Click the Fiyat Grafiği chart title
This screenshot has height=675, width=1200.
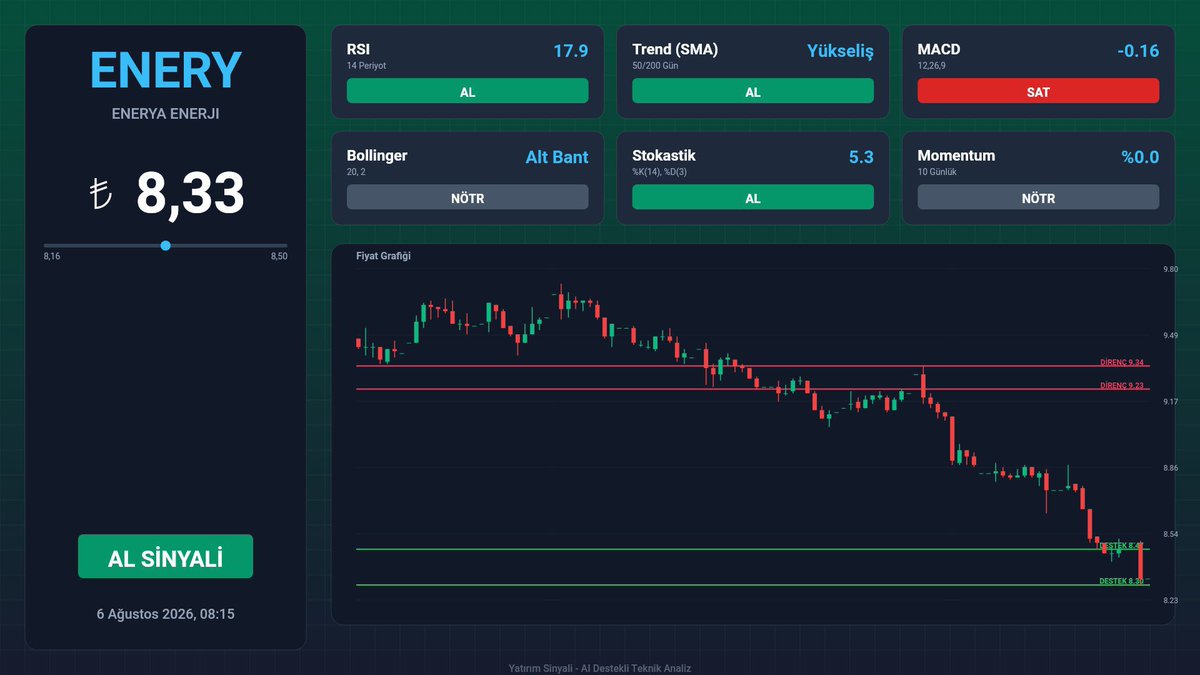pyautogui.click(x=383, y=256)
